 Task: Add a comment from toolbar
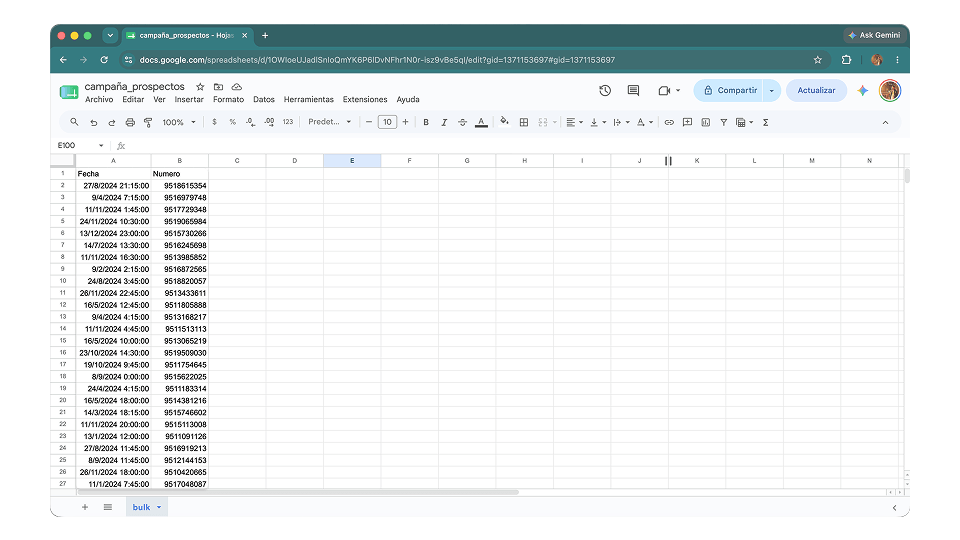[688, 122]
